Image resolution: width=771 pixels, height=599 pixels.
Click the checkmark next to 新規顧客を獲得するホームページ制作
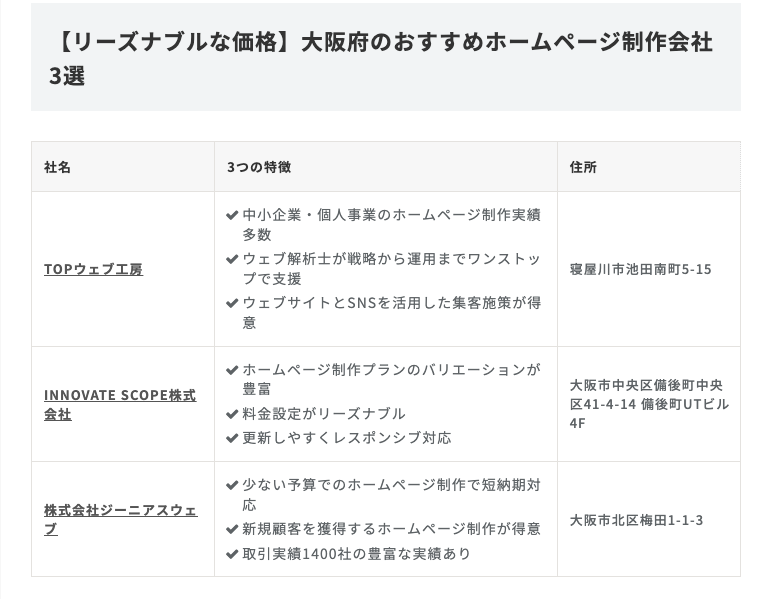(233, 528)
